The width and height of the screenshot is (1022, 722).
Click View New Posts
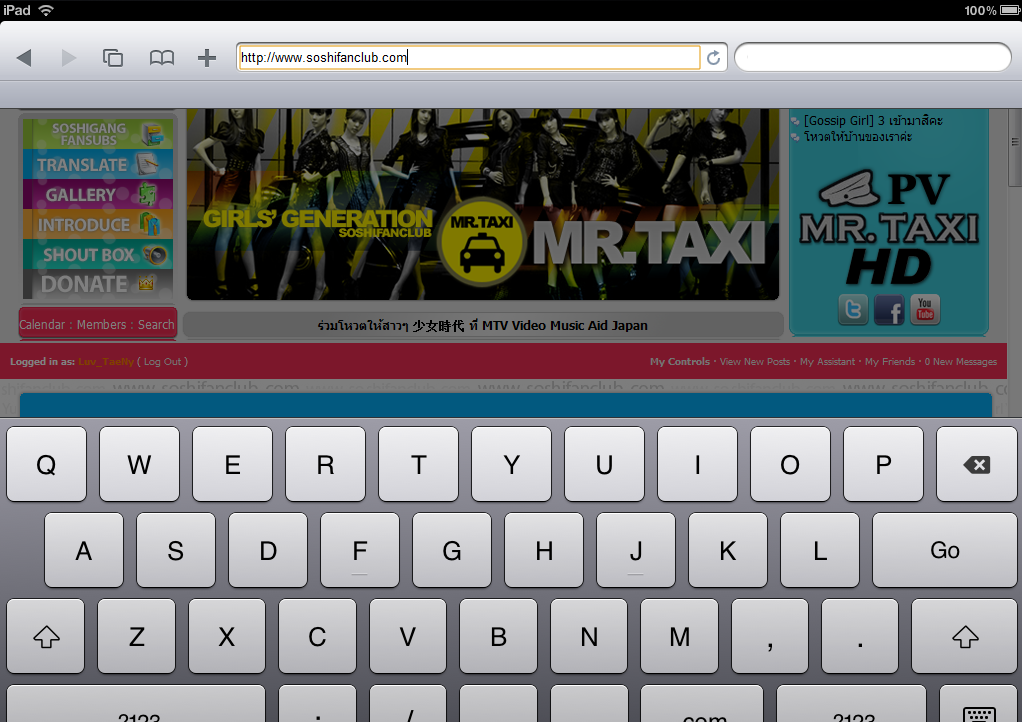coord(755,362)
